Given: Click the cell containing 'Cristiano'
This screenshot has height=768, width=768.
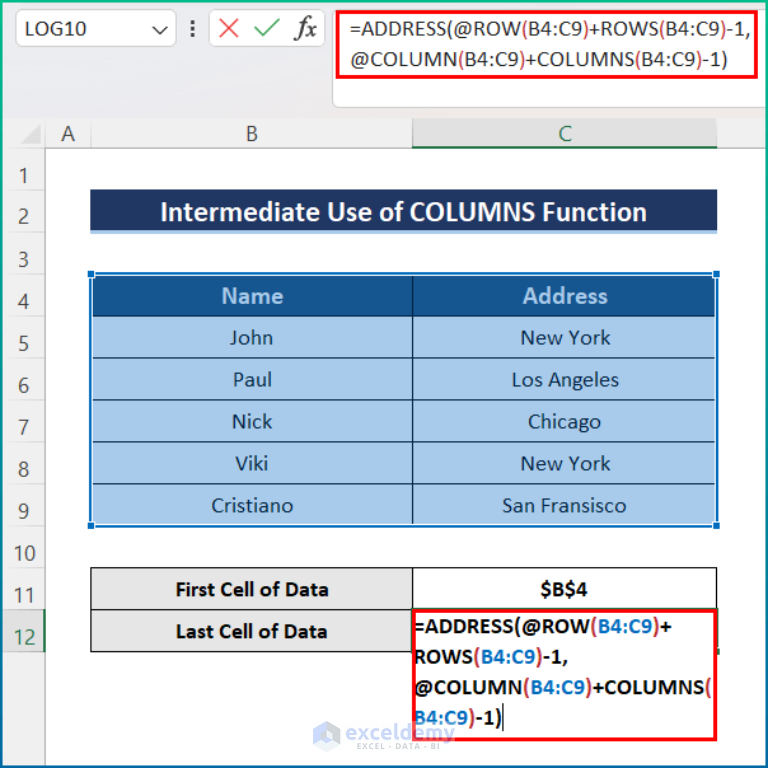Looking at the screenshot, I should click(x=252, y=505).
